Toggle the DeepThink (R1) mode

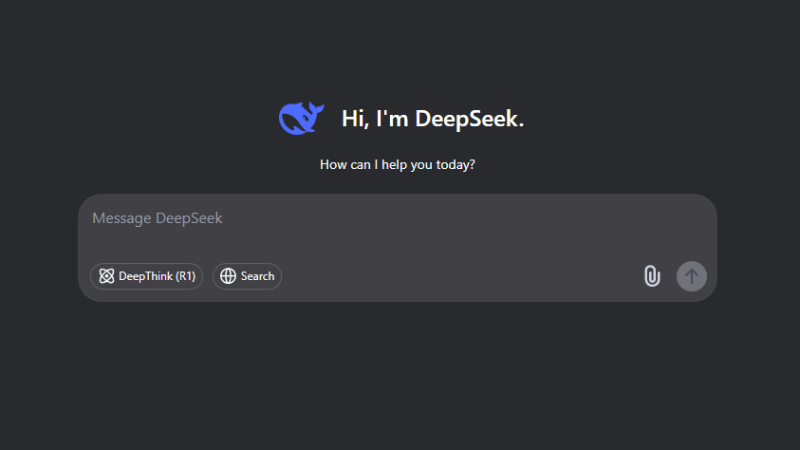[x=146, y=276]
